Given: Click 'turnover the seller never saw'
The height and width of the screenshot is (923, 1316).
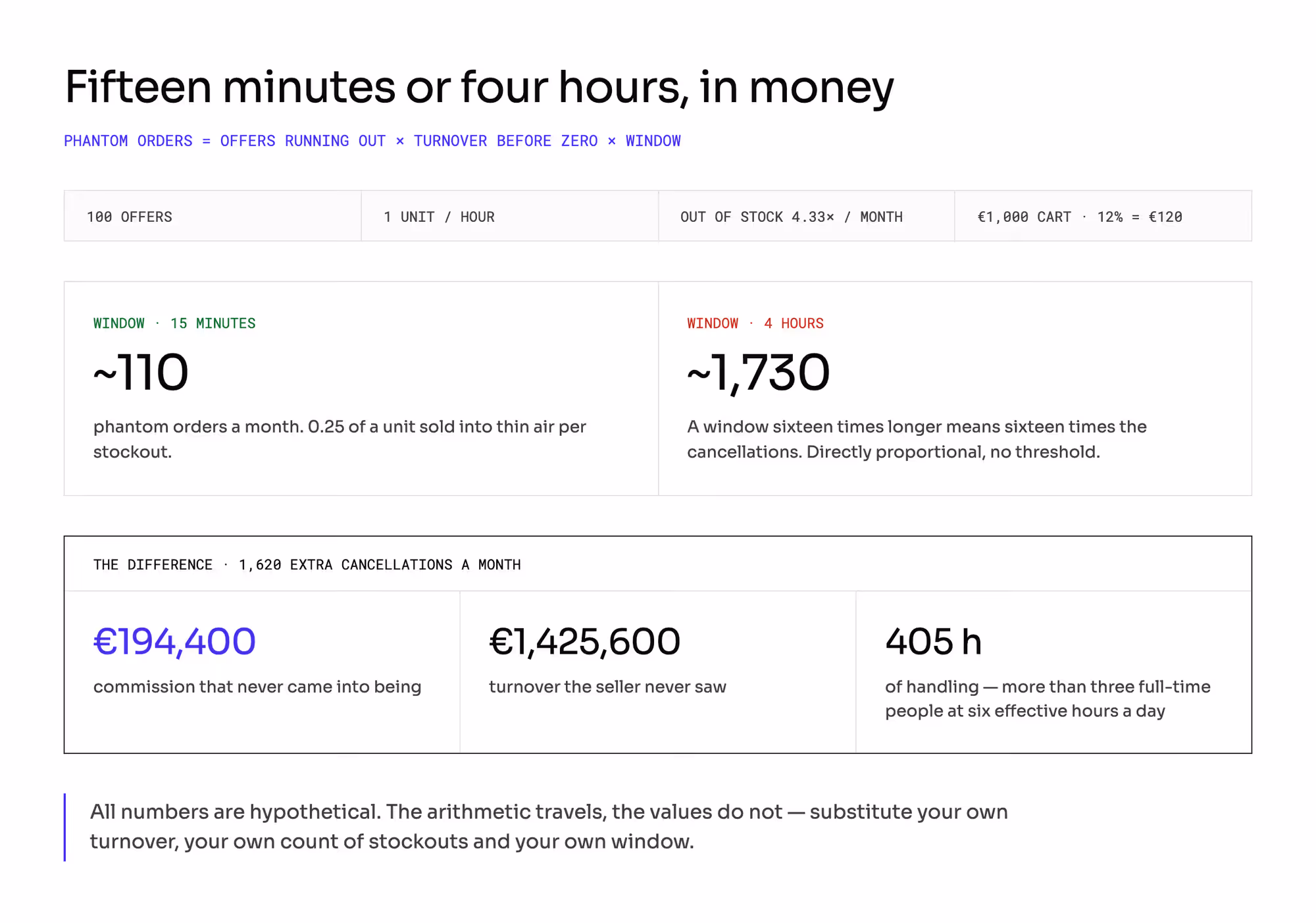Looking at the screenshot, I should click(607, 687).
